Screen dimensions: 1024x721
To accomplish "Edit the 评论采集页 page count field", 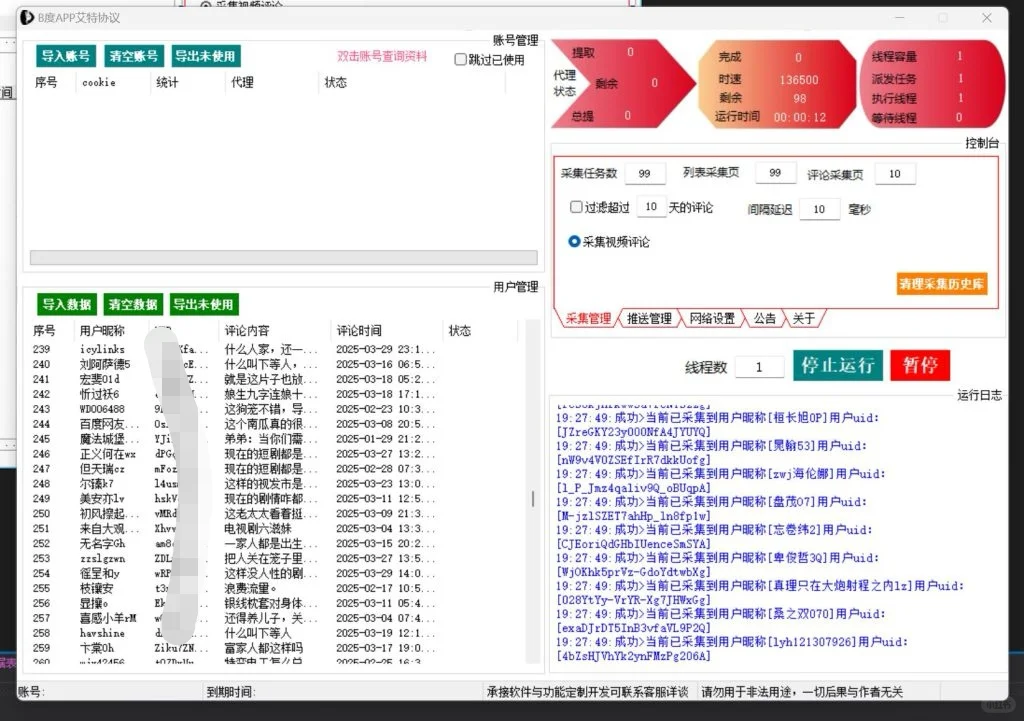I will coord(894,173).
